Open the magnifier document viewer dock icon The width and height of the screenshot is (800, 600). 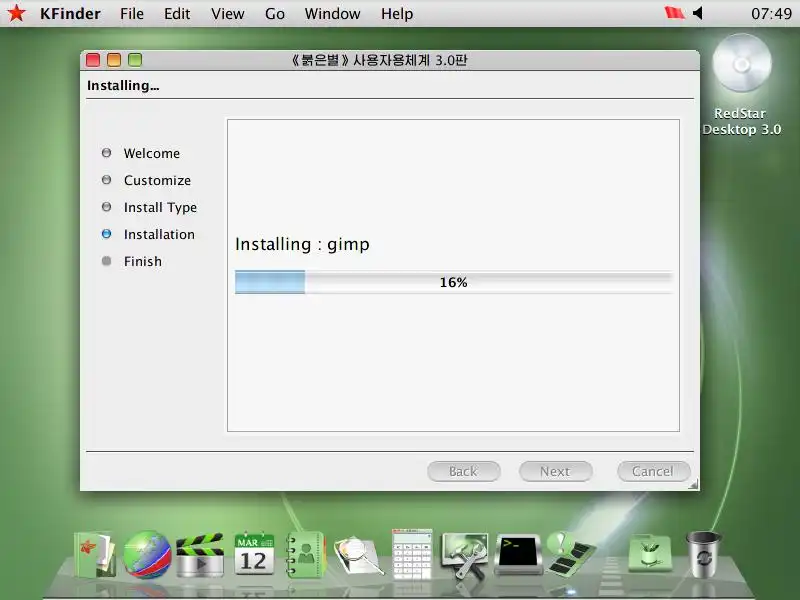[x=358, y=555]
